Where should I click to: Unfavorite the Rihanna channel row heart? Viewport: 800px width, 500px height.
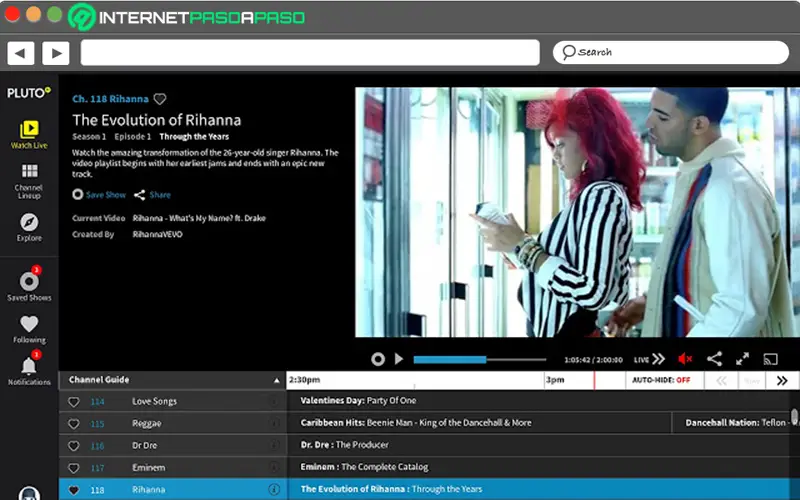(73, 490)
